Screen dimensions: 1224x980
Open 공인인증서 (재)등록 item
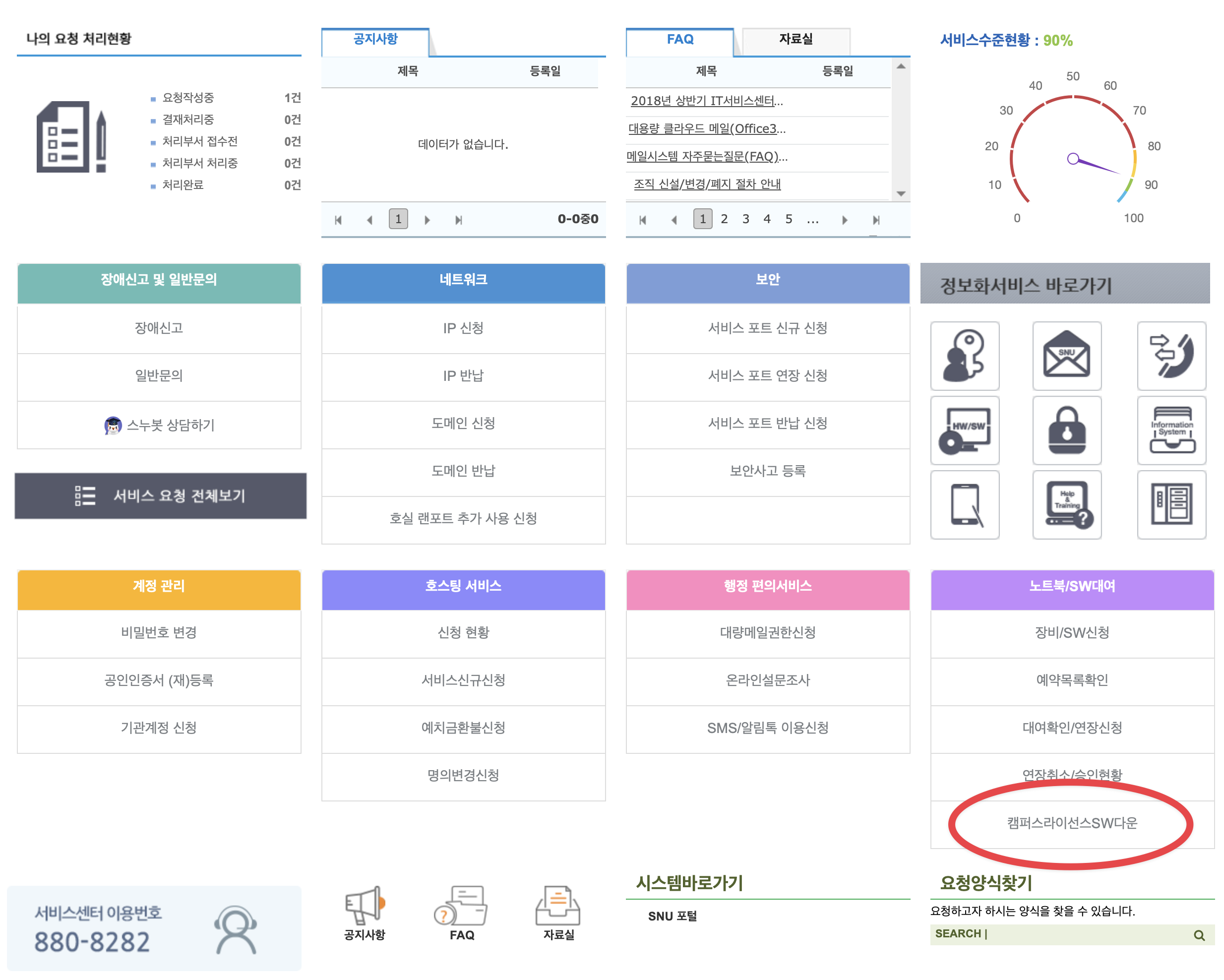pyautogui.click(x=159, y=680)
